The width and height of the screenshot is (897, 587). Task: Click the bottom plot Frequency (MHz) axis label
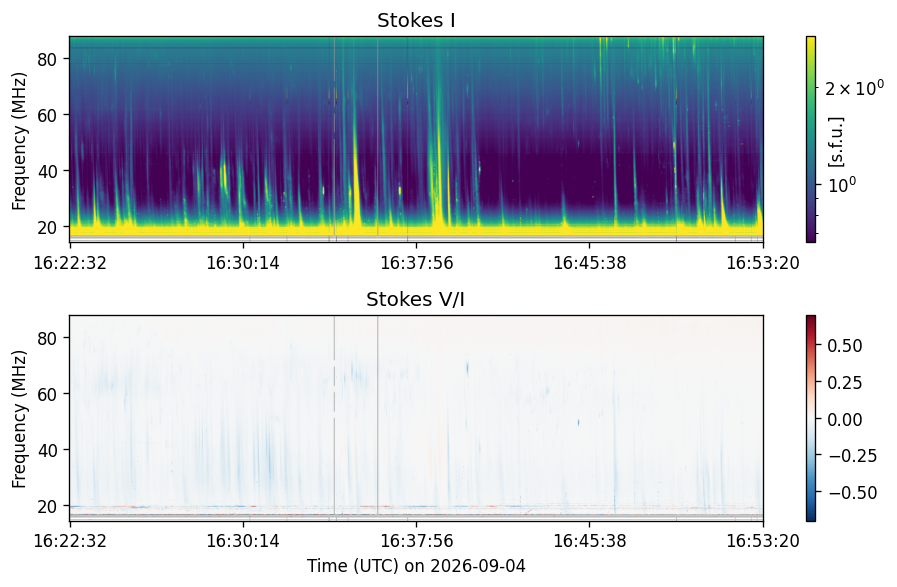tap(19, 419)
